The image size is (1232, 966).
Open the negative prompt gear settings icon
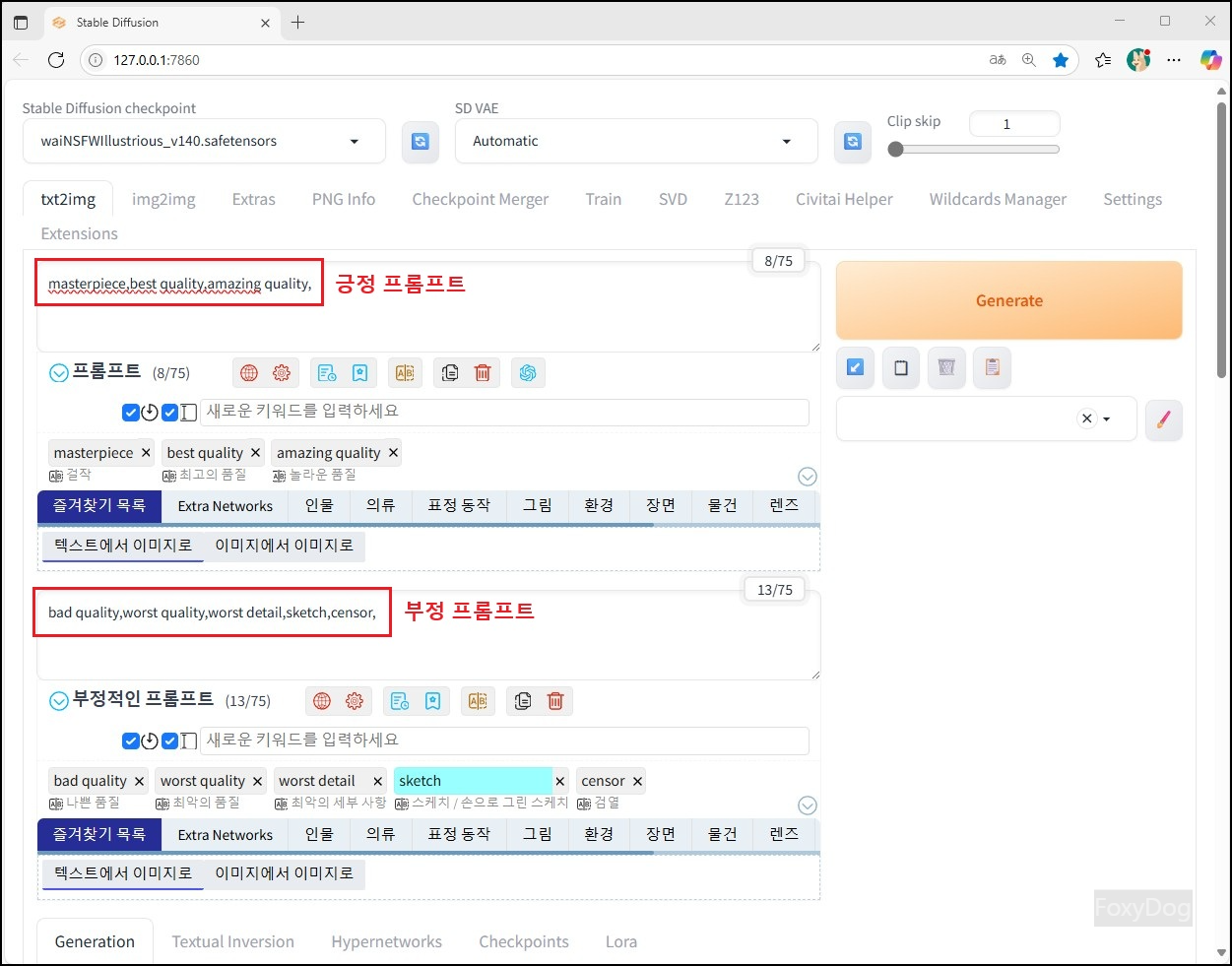(355, 701)
